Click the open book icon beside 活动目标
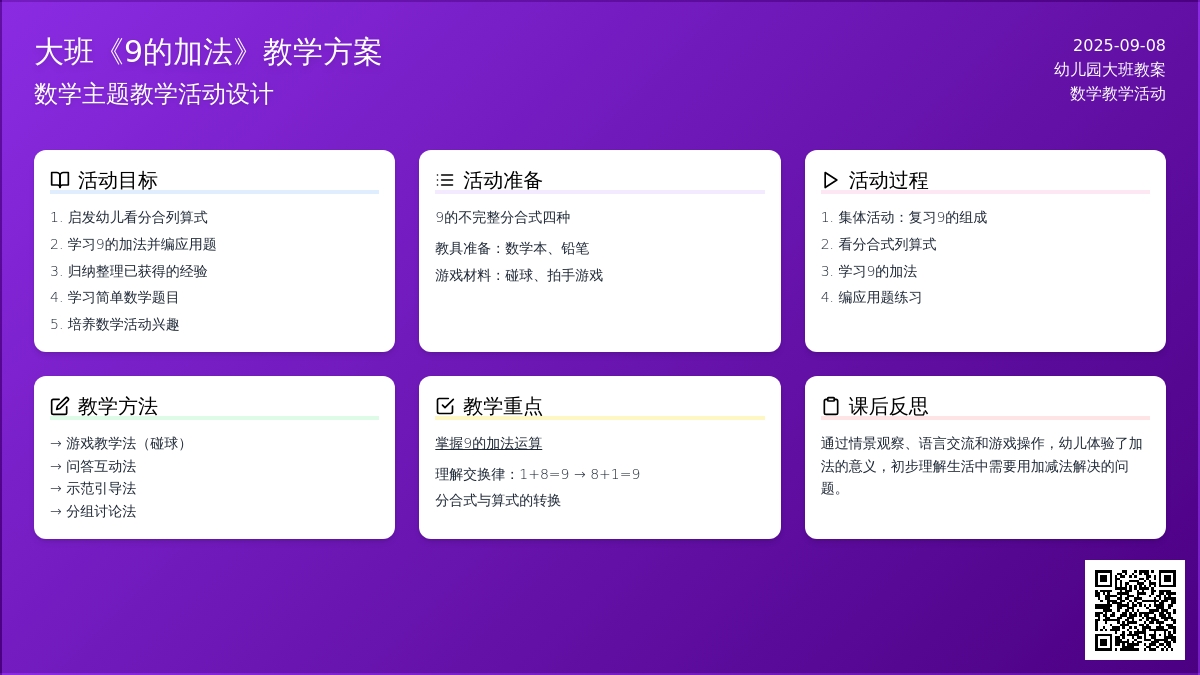 click(60, 180)
